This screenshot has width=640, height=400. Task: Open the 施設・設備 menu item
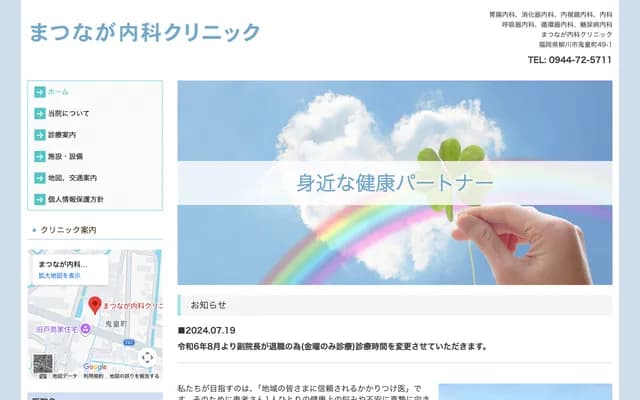click(x=65, y=156)
